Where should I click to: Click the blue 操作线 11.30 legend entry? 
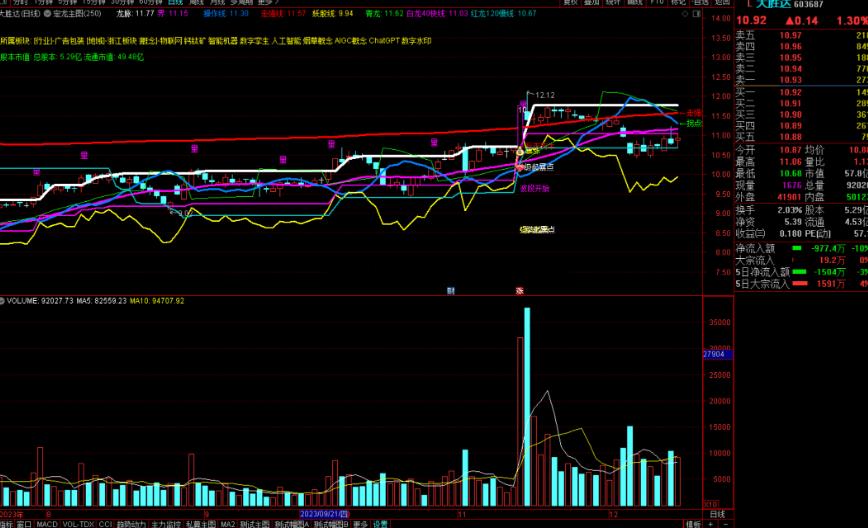(225, 13)
